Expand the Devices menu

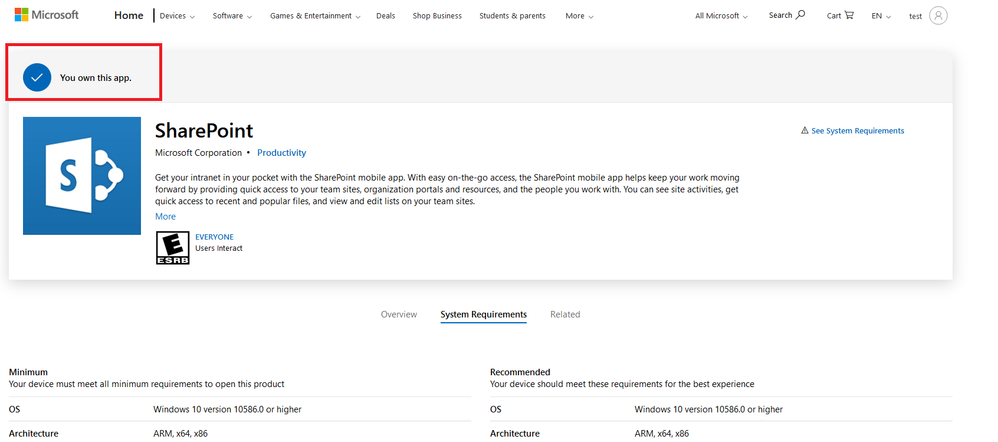178,16
